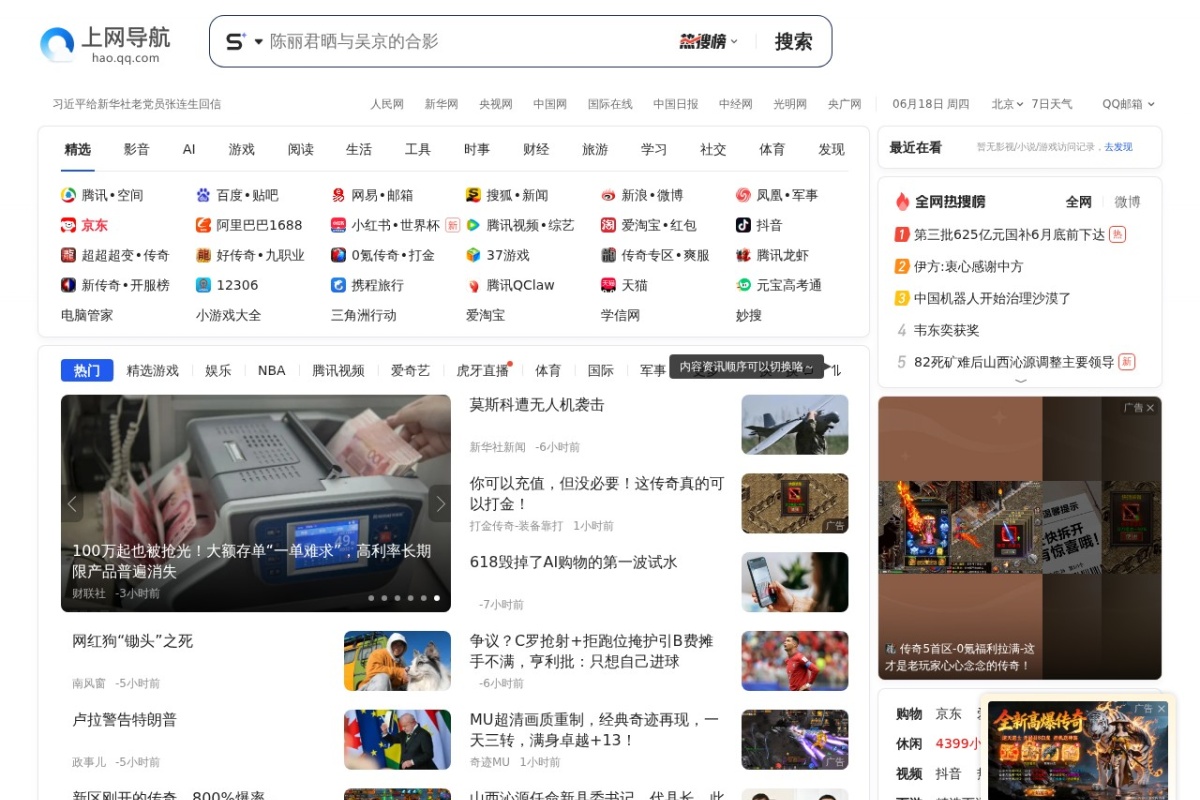Viewport: 1200px width, 800px height.
Task: Select the 娱乐 news tab
Action: (218, 370)
